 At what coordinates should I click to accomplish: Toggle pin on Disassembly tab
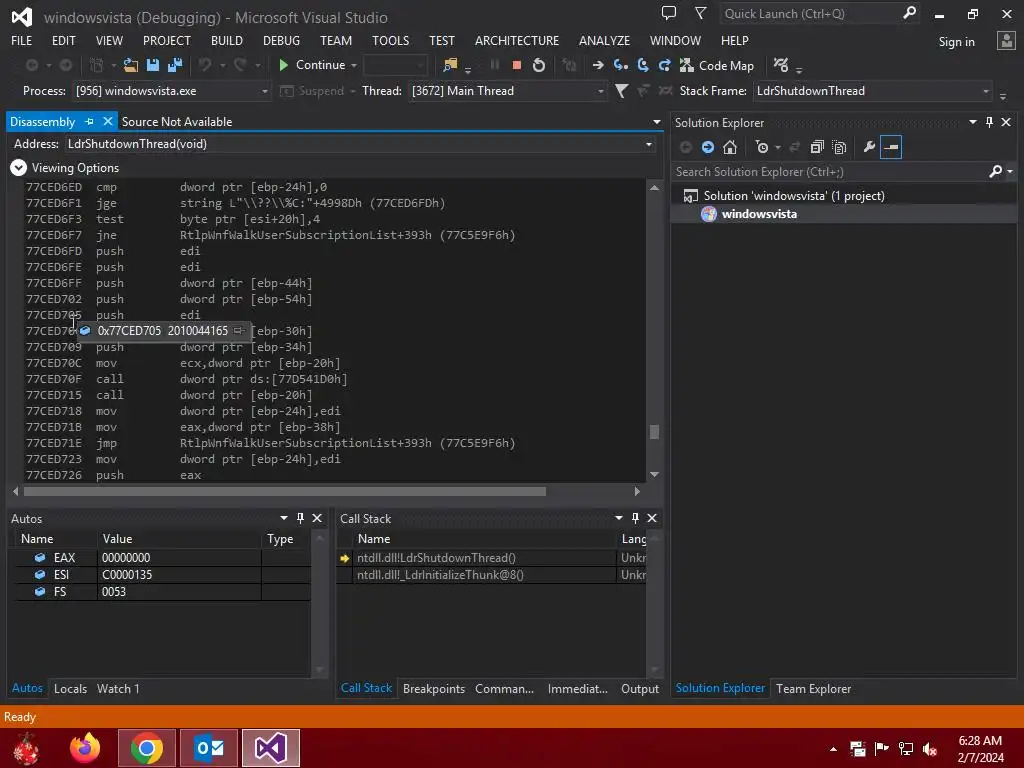(89, 121)
